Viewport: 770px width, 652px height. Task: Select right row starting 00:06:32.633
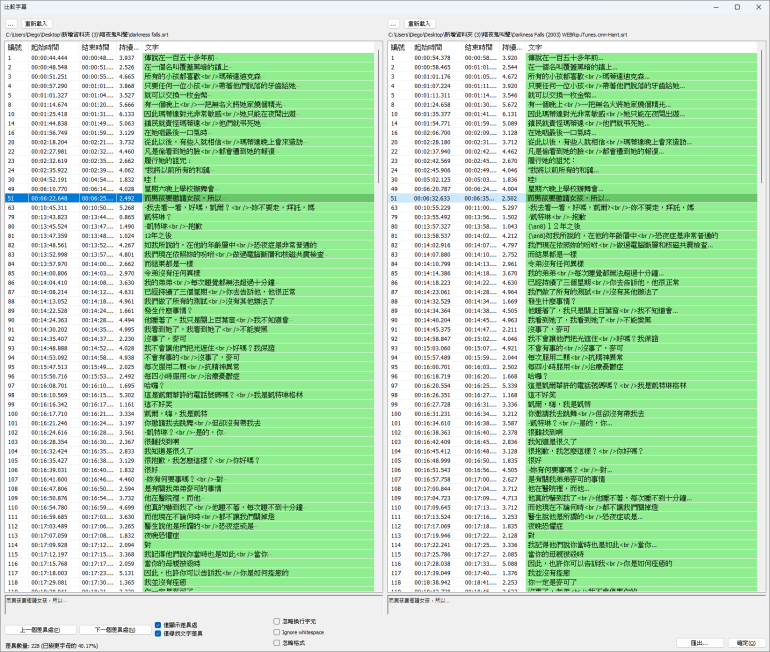click(573, 198)
